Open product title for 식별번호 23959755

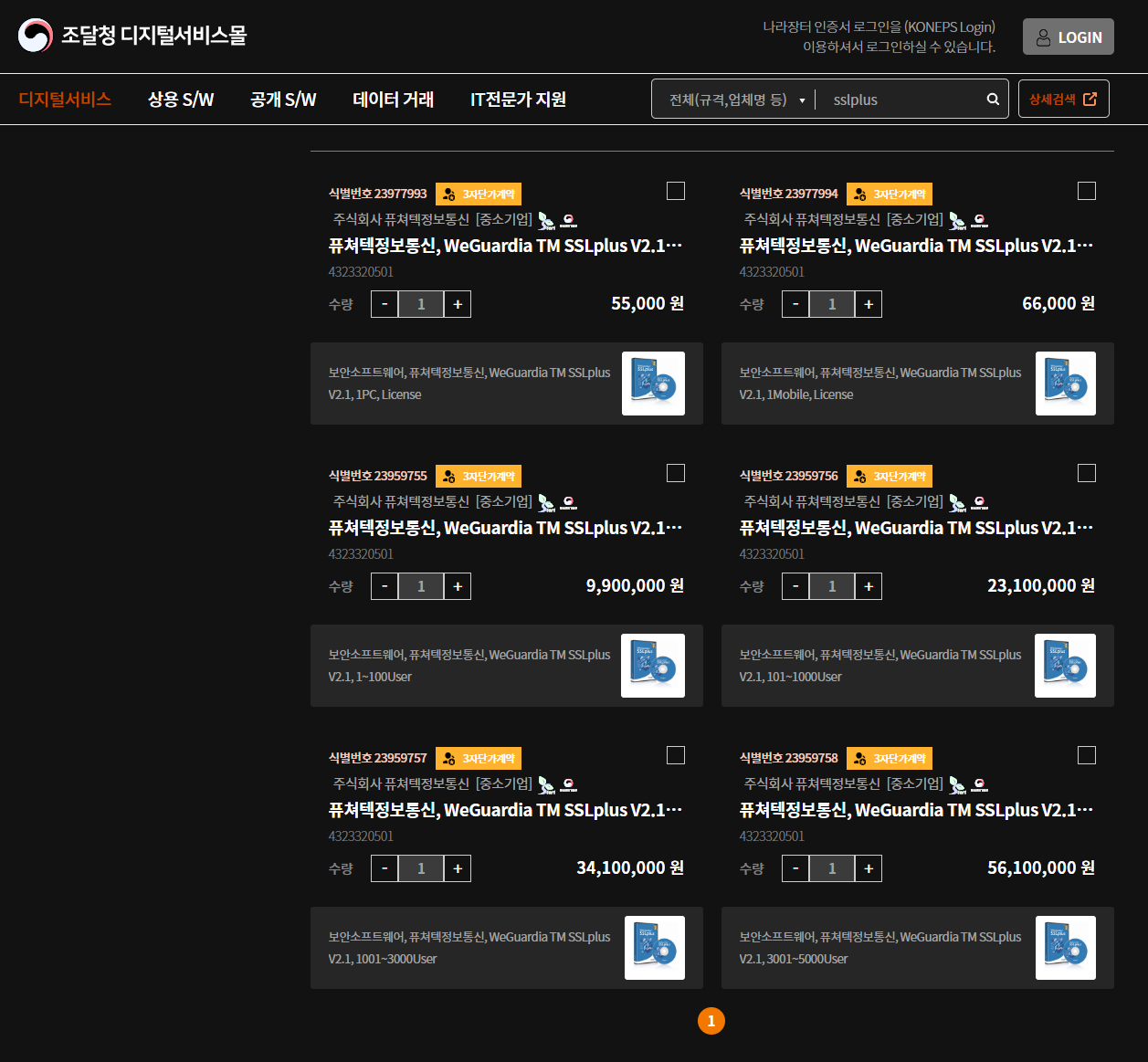[x=505, y=528]
